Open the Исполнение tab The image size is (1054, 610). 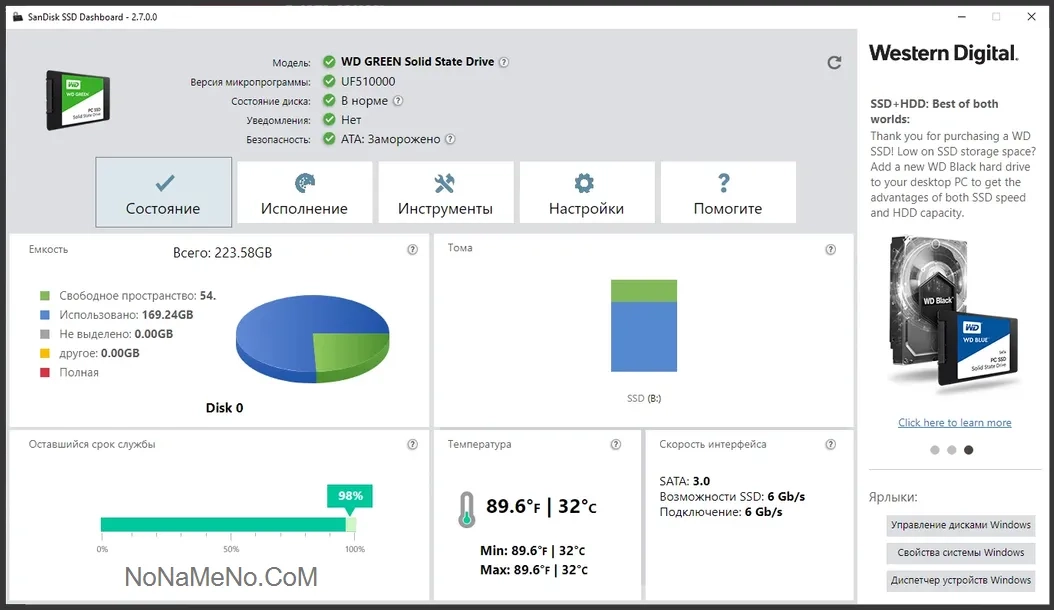tap(304, 193)
